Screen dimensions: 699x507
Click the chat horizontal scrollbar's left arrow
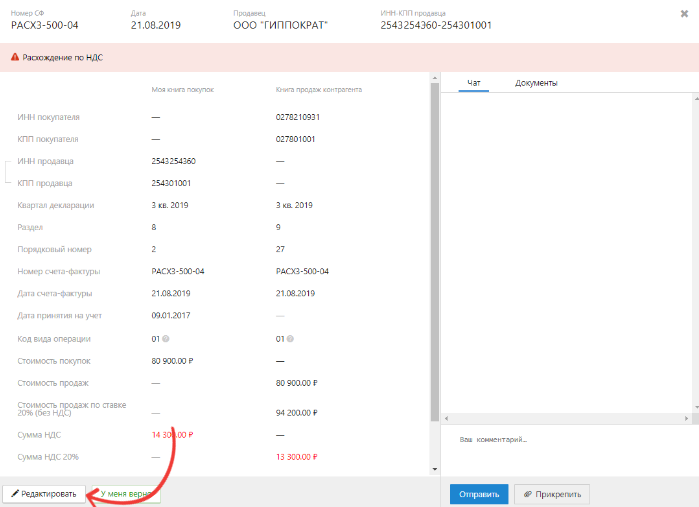(x=446, y=418)
